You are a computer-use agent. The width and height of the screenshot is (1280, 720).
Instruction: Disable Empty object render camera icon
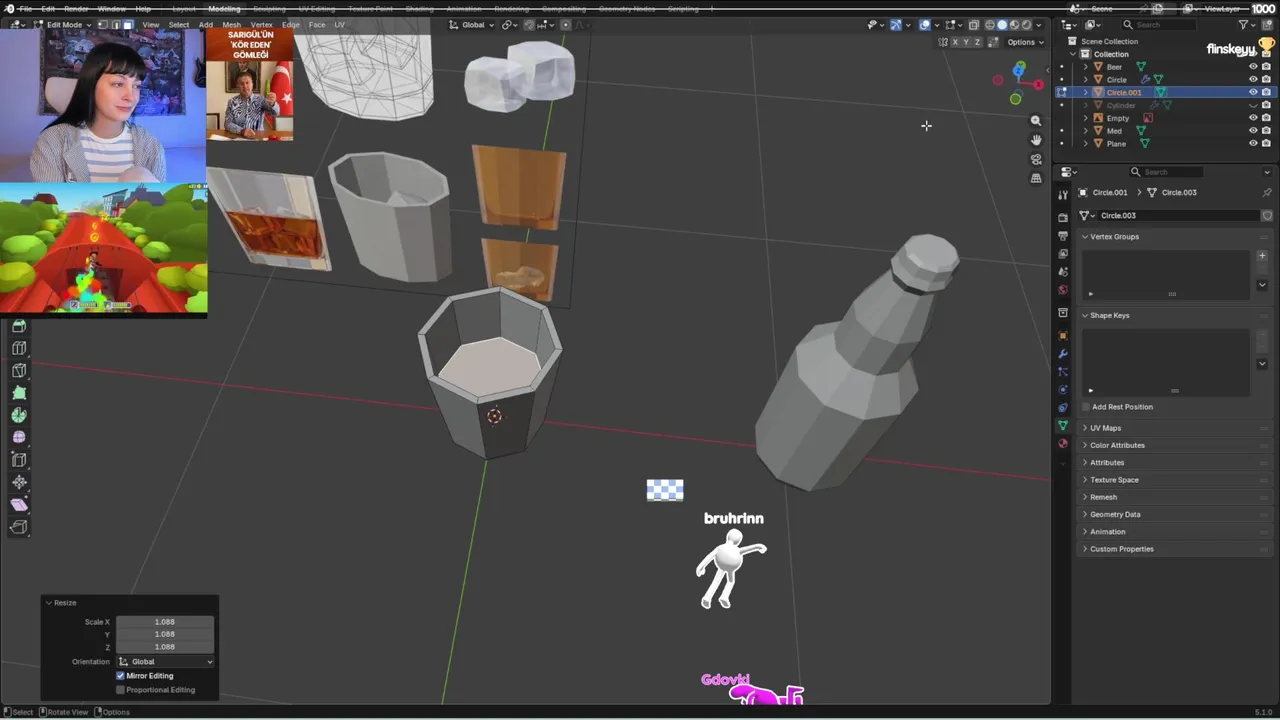tap(1266, 118)
